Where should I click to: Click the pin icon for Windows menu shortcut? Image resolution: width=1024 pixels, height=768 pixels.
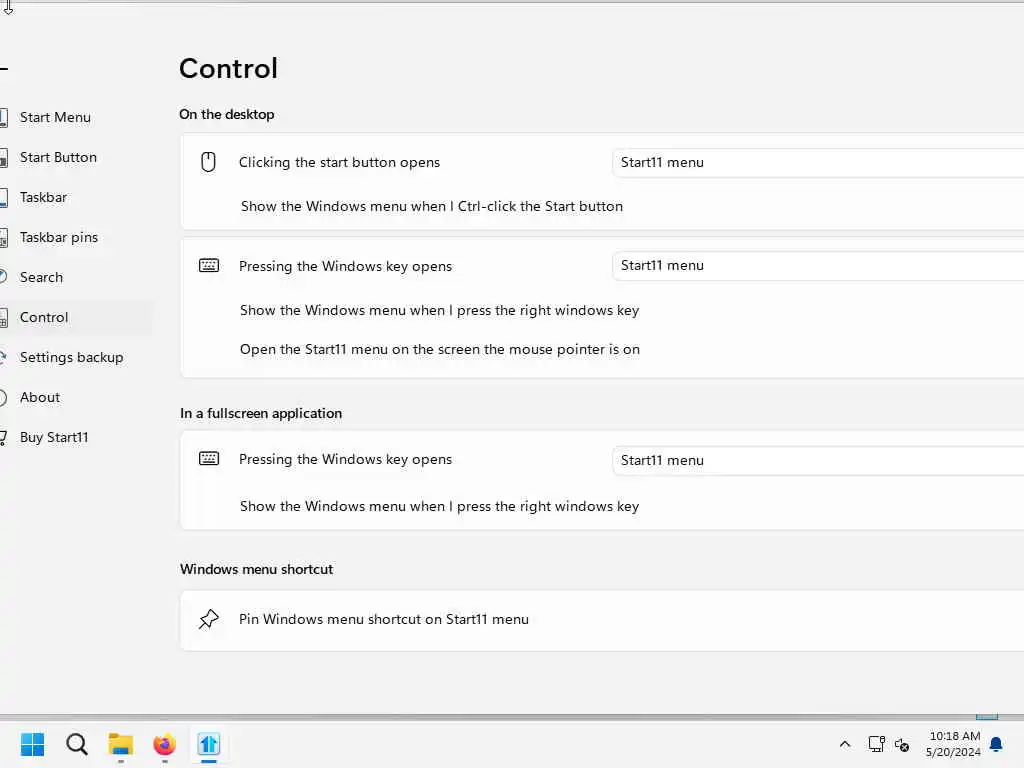208,619
